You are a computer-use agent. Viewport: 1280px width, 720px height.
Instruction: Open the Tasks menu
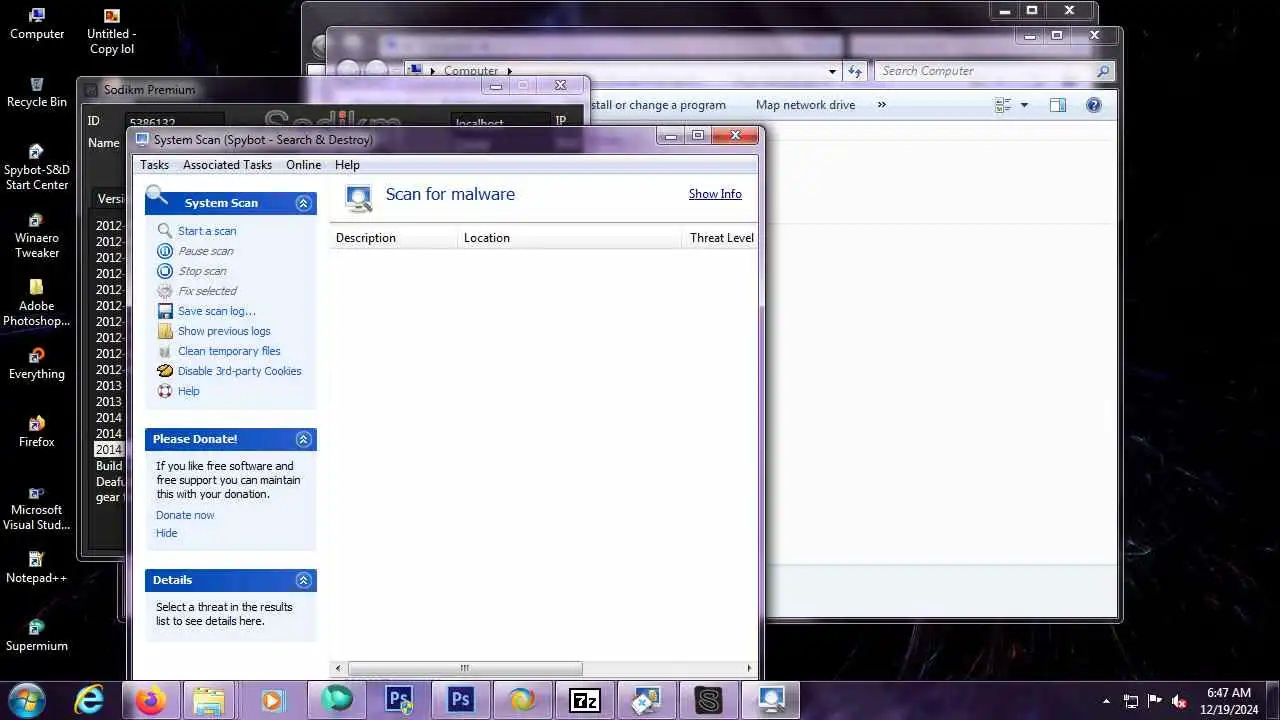(x=154, y=165)
